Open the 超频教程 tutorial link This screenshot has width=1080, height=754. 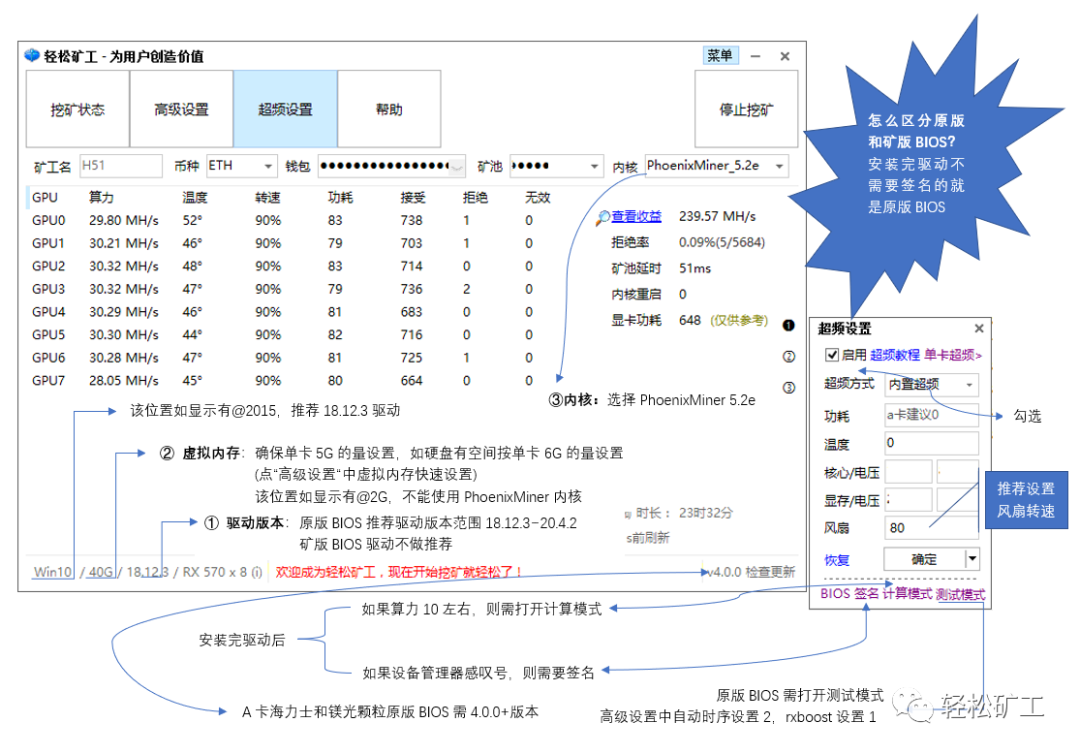click(x=894, y=355)
